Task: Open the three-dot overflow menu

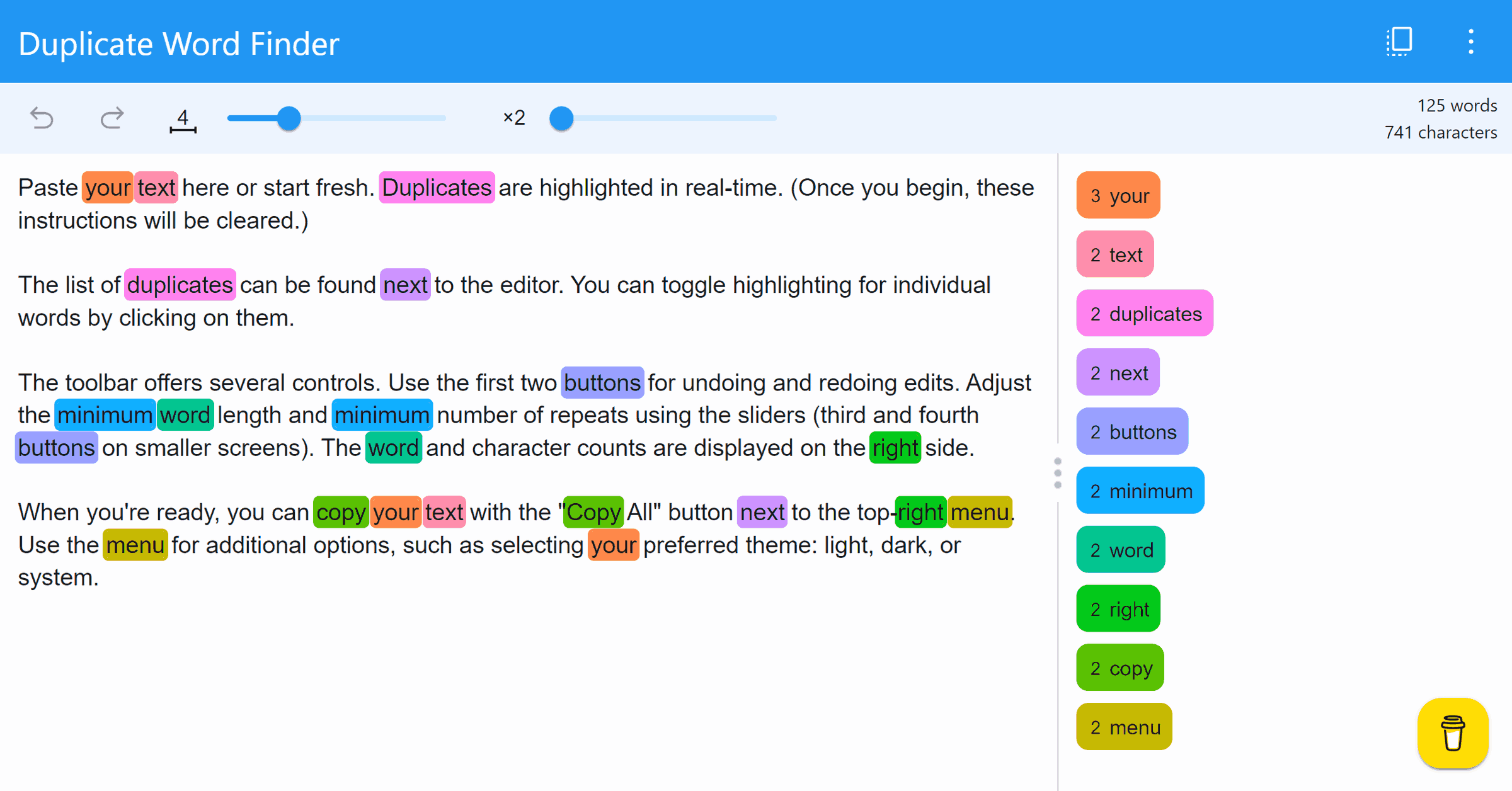Action: (1471, 41)
